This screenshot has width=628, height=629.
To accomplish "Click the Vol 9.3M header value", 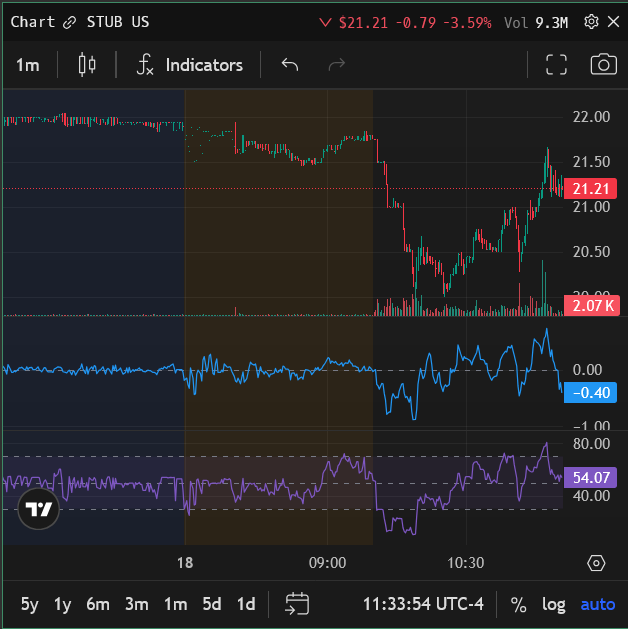I will [x=536, y=22].
